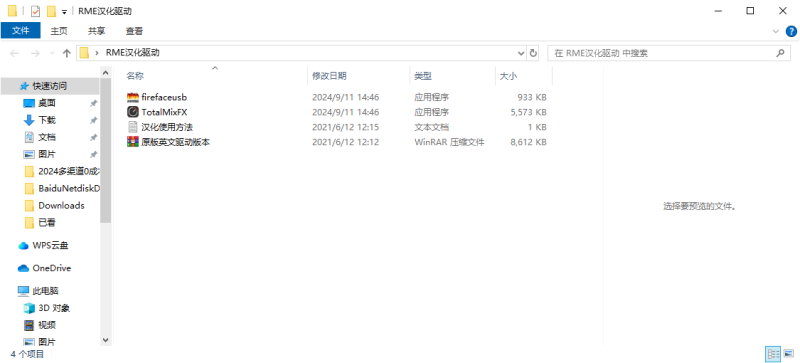Select the 原版英文驱动版本 WinRAR archive icon
Screen dimensions: 800x363
(x=133, y=142)
